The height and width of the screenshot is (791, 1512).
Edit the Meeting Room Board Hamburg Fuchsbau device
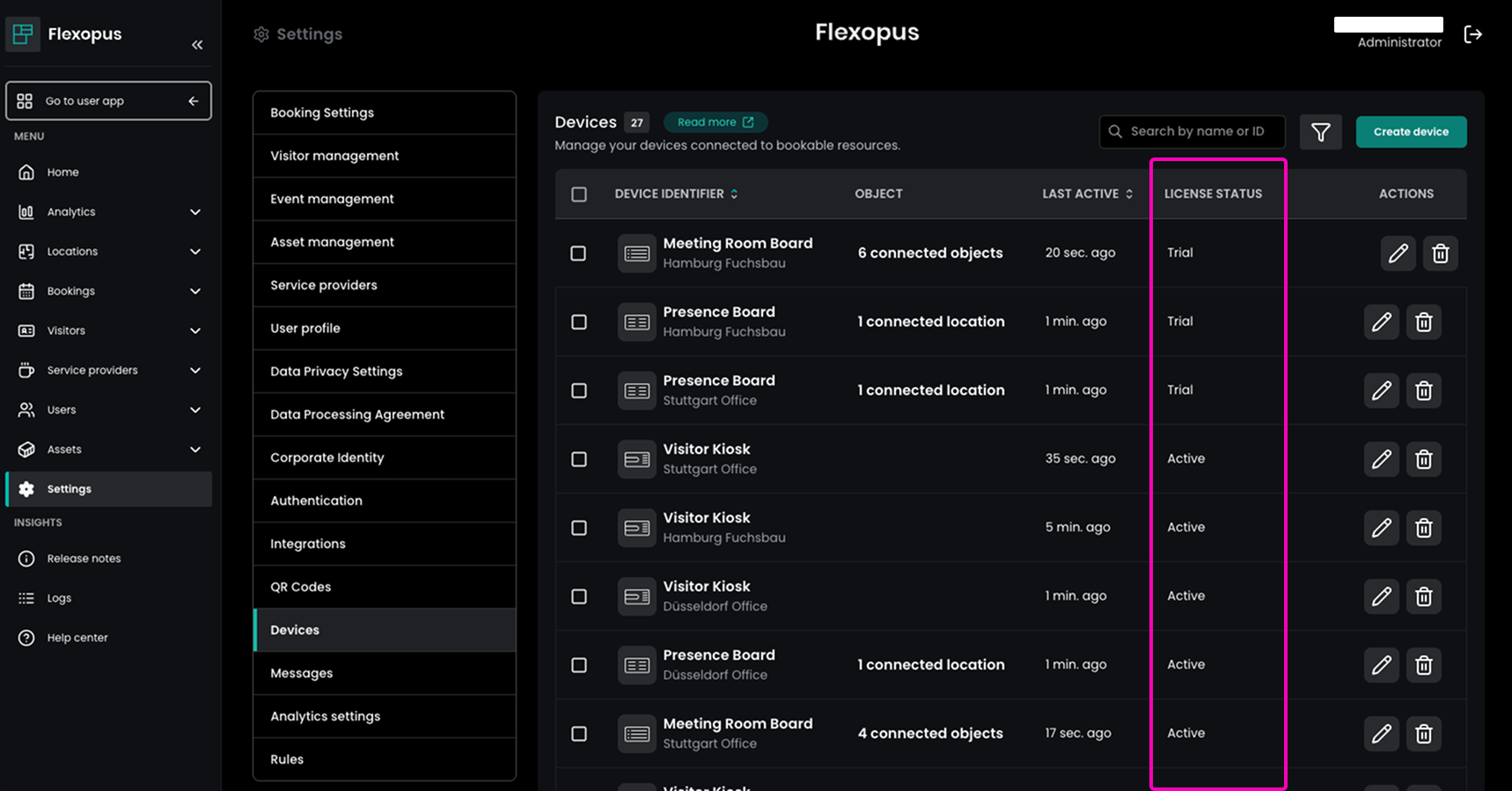click(x=1398, y=253)
